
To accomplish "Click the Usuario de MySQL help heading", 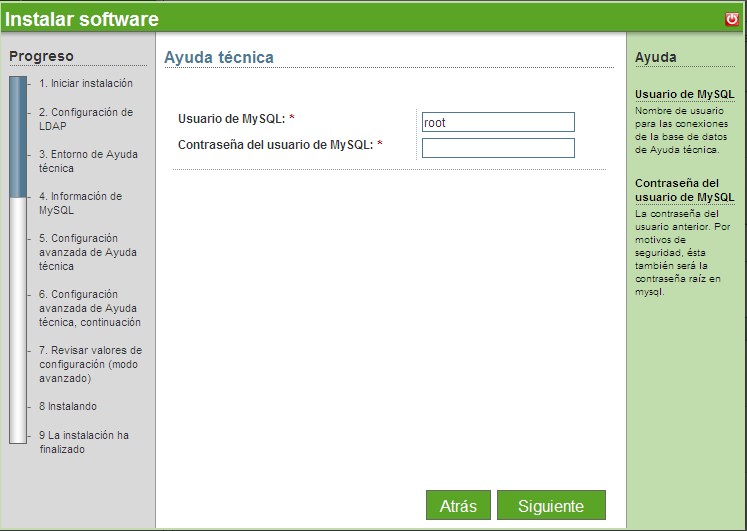I will click(x=685, y=94).
